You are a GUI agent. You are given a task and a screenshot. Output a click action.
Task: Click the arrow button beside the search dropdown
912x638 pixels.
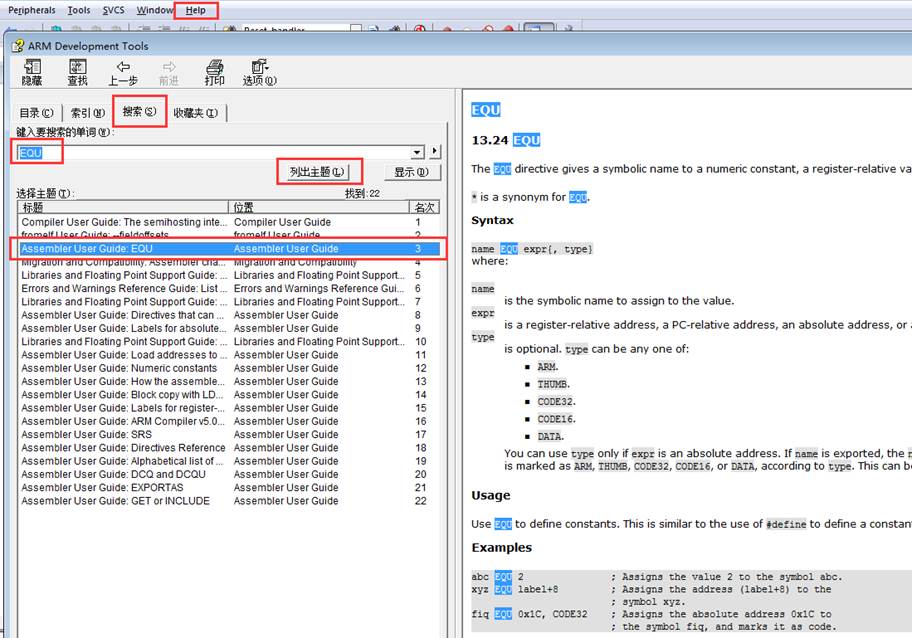coord(434,152)
